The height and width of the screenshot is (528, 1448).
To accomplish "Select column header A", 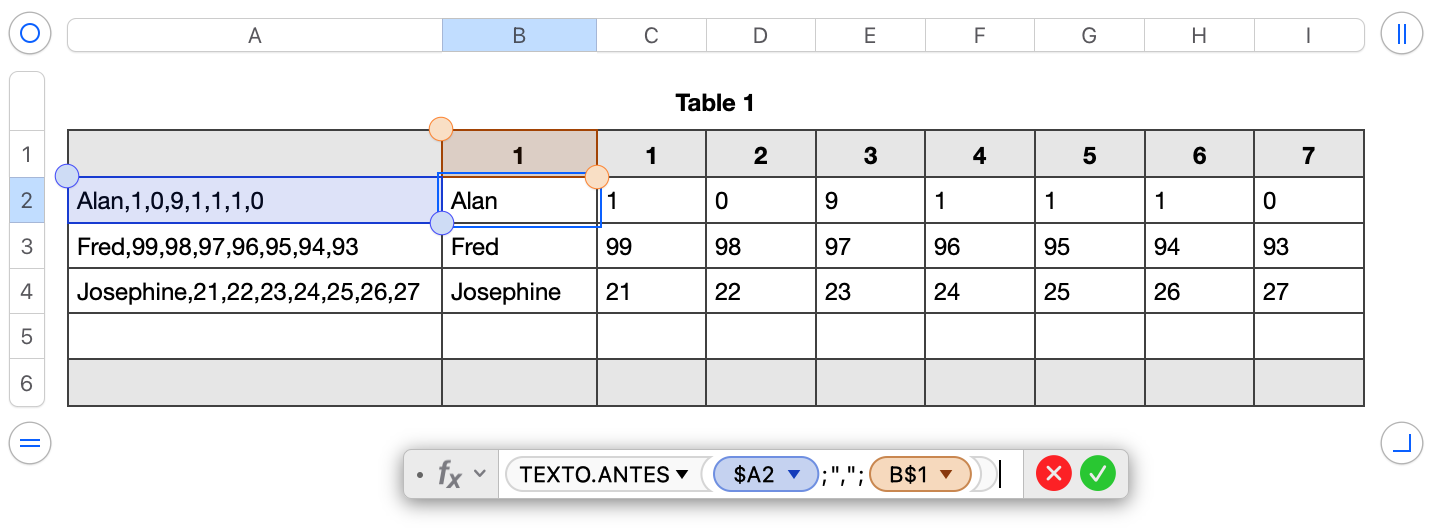I will [255, 36].
